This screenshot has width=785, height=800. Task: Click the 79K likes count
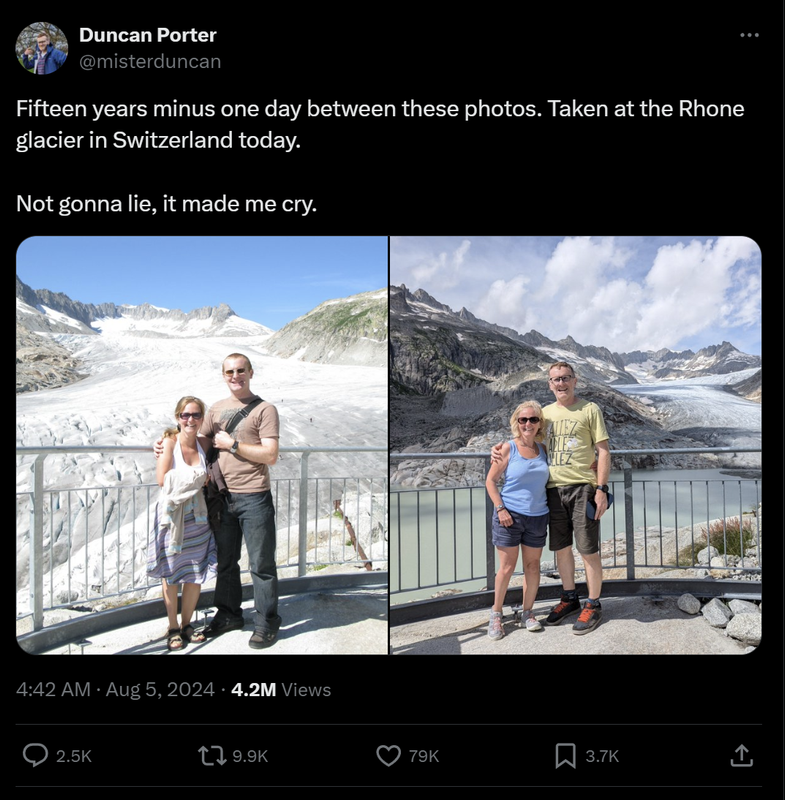pyautogui.click(x=424, y=756)
